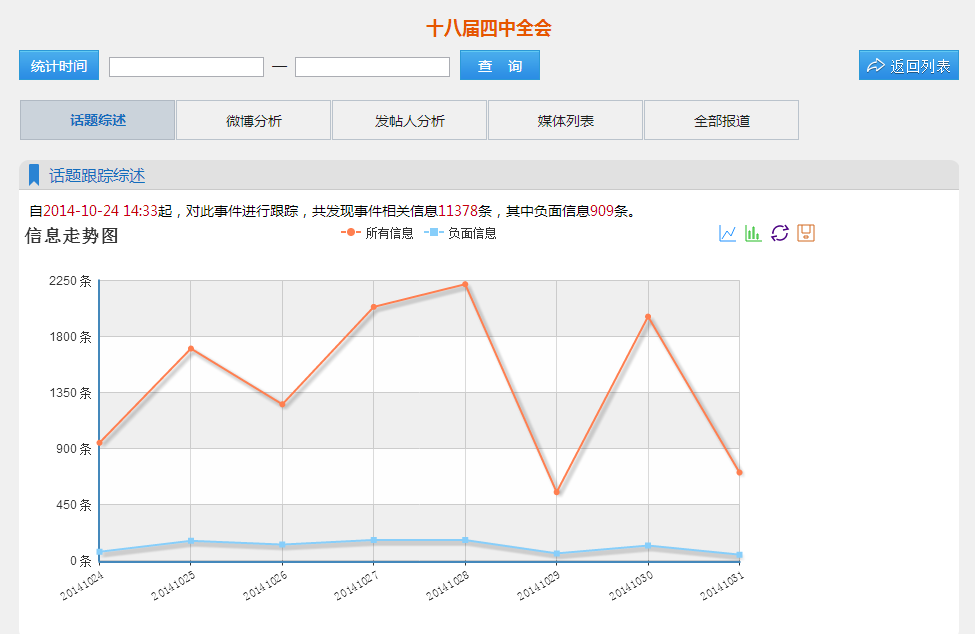Select the 媒体列表 tab
The width and height of the screenshot is (975, 634).
coord(565,120)
